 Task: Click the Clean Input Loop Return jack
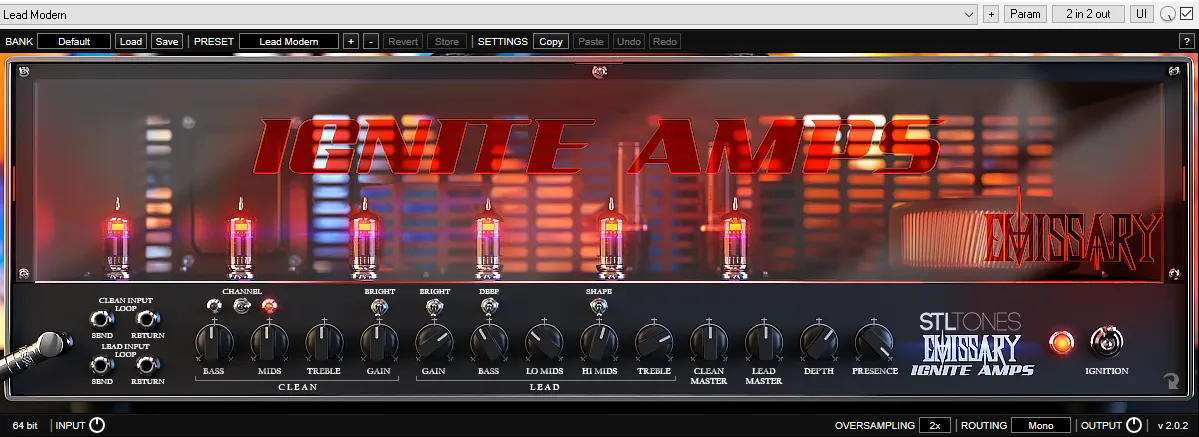tap(147, 319)
